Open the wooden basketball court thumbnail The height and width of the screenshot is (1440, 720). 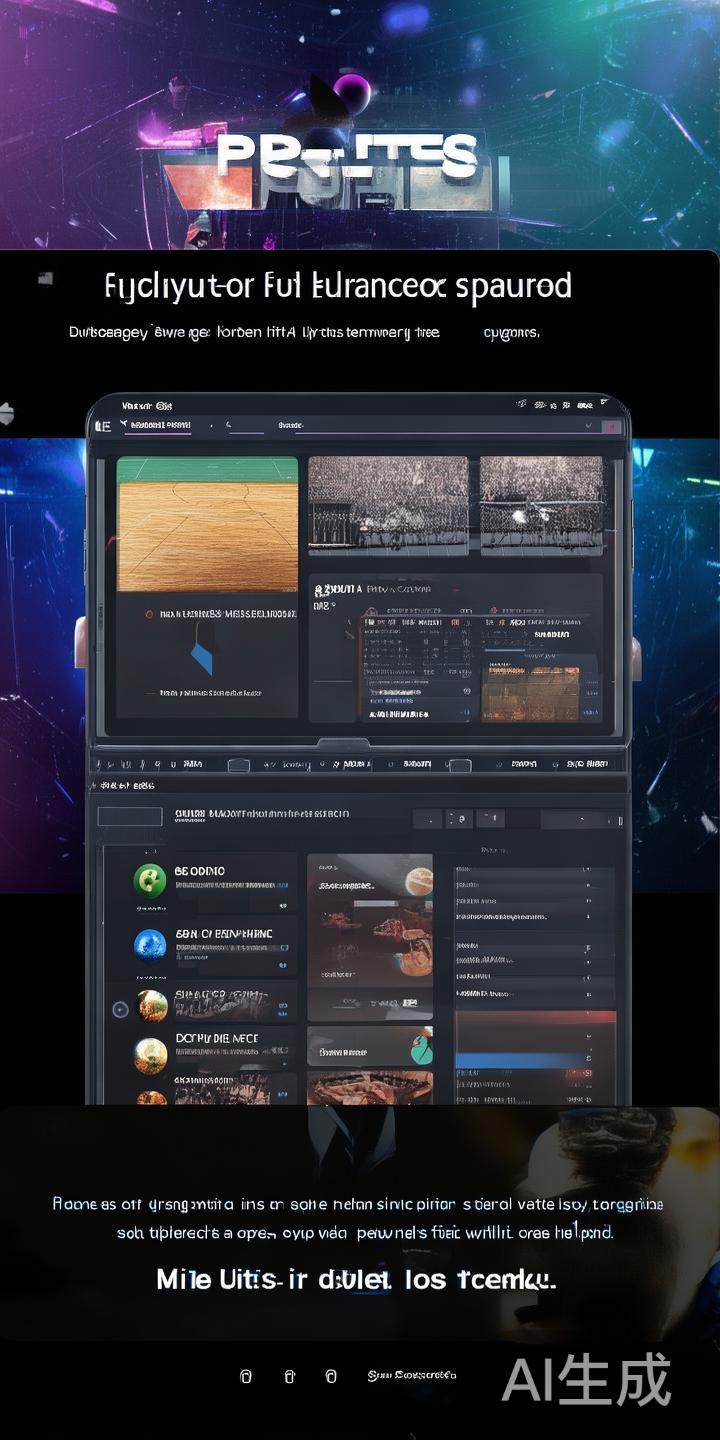click(207, 525)
